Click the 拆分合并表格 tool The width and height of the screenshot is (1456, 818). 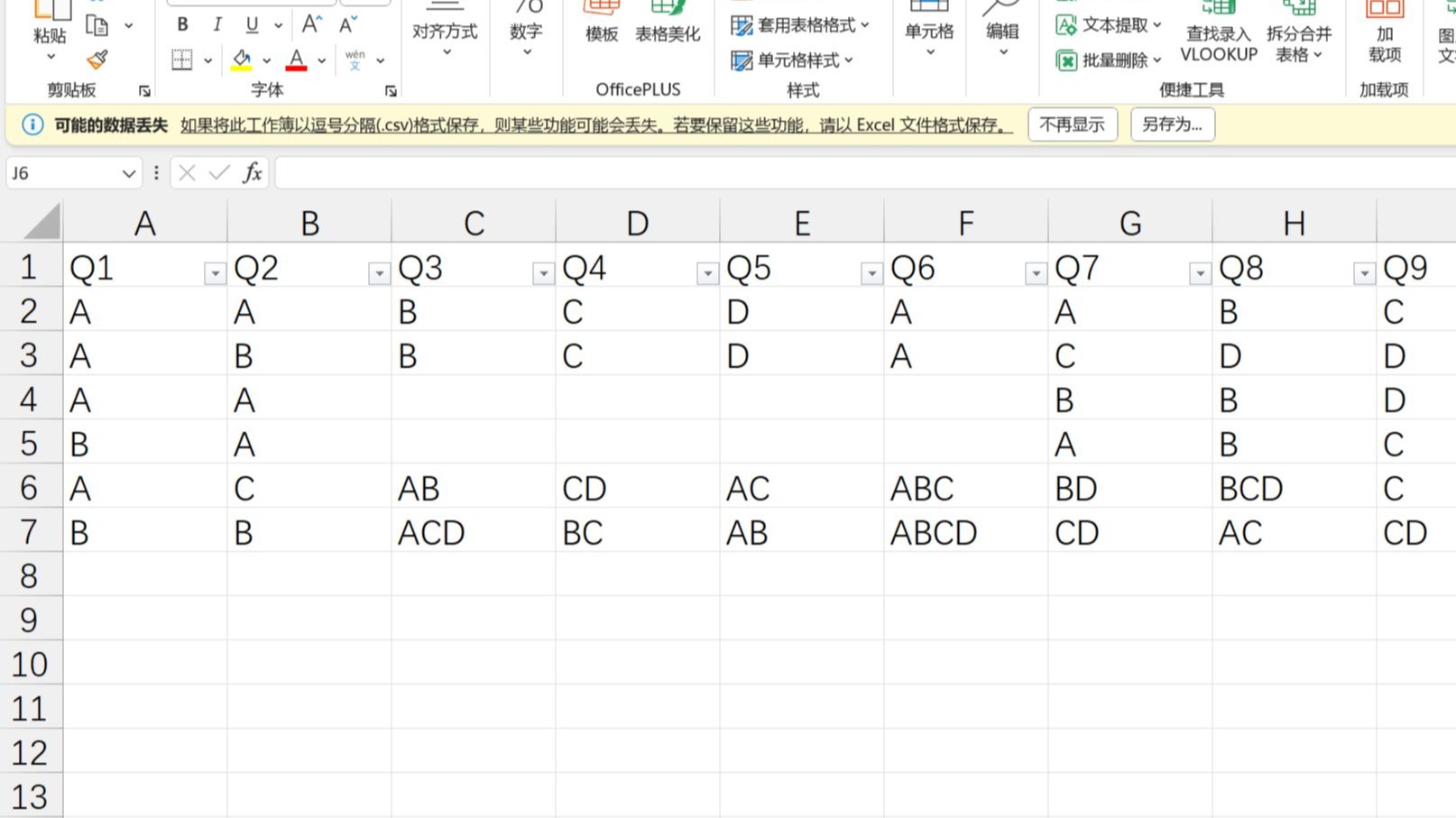[1299, 33]
